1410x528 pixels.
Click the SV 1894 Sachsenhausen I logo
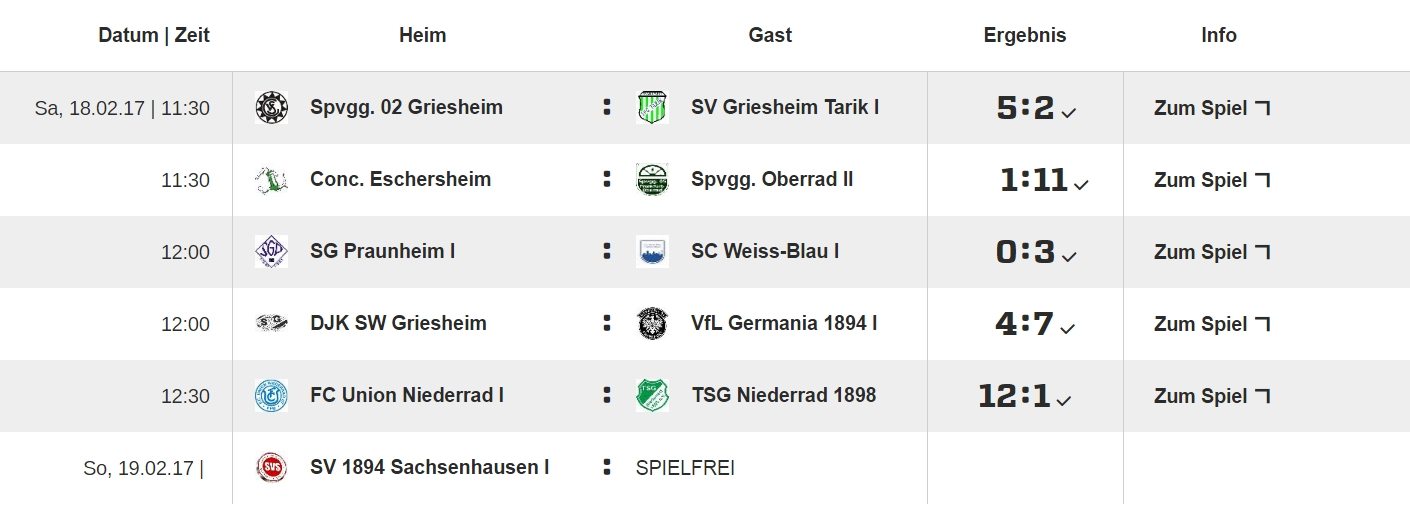[271, 468]
